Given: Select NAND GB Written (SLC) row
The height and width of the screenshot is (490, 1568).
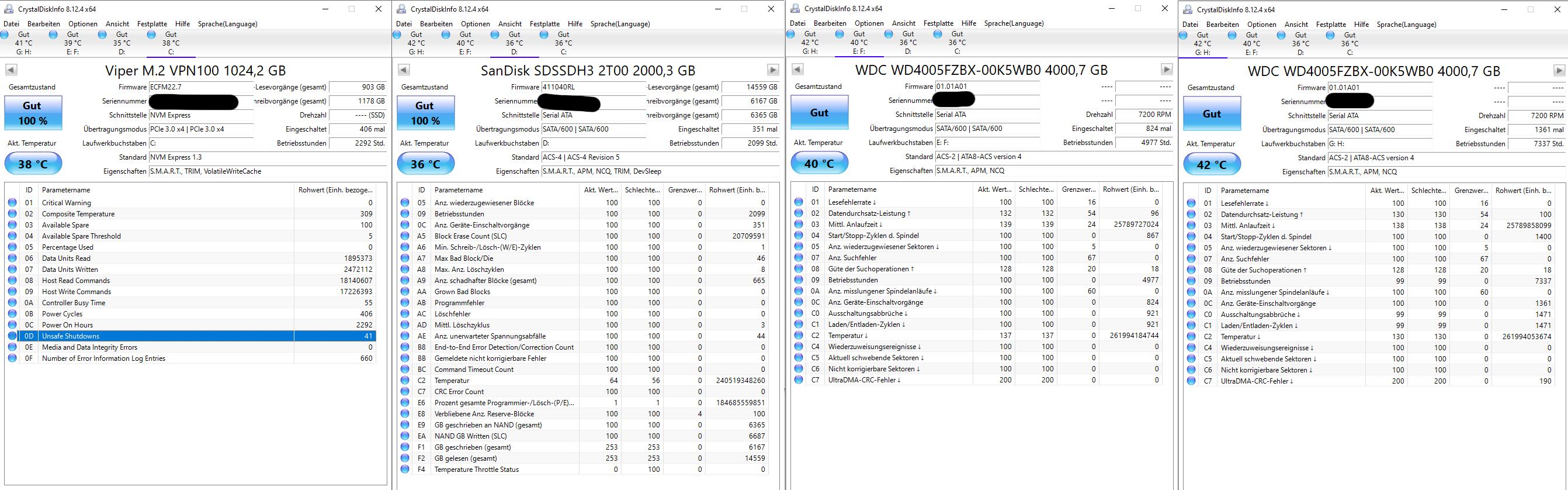Looking at the screenshot, I should point(583,436).
